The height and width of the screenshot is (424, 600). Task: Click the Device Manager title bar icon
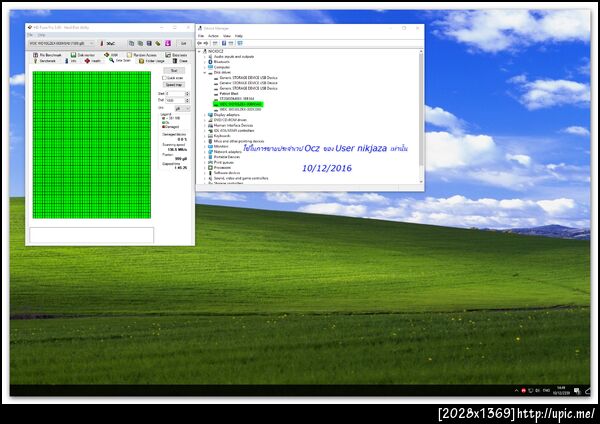[200, 28]
